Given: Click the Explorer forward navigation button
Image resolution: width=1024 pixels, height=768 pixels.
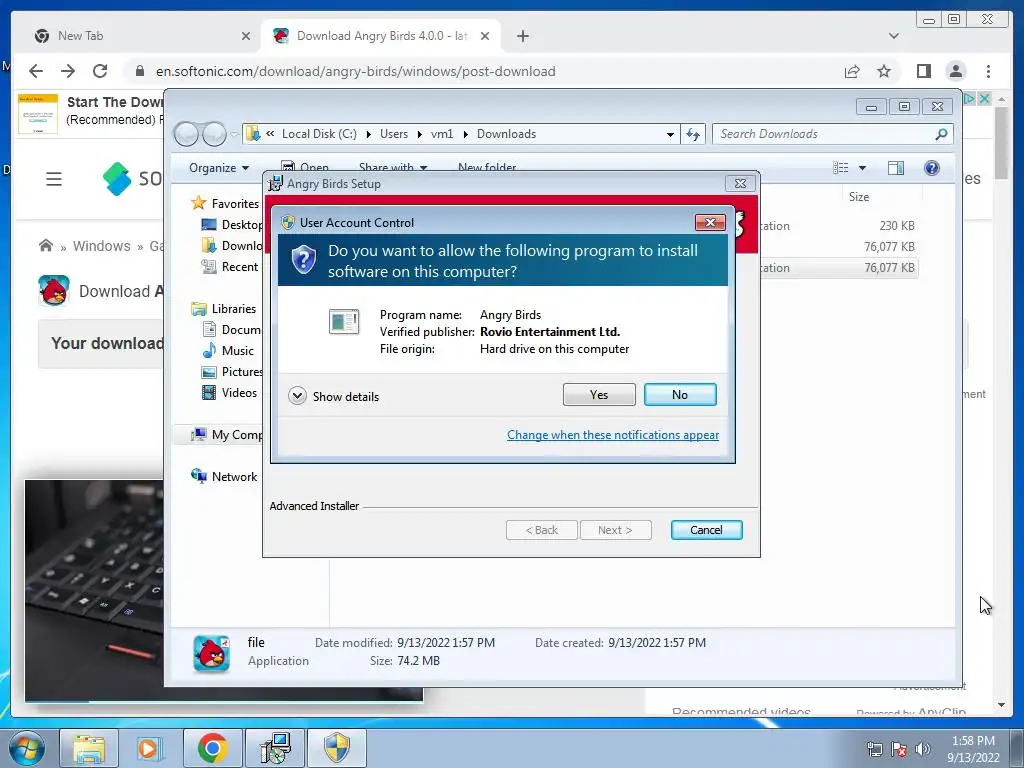Looking at the screenshot, I should [214, 134].
